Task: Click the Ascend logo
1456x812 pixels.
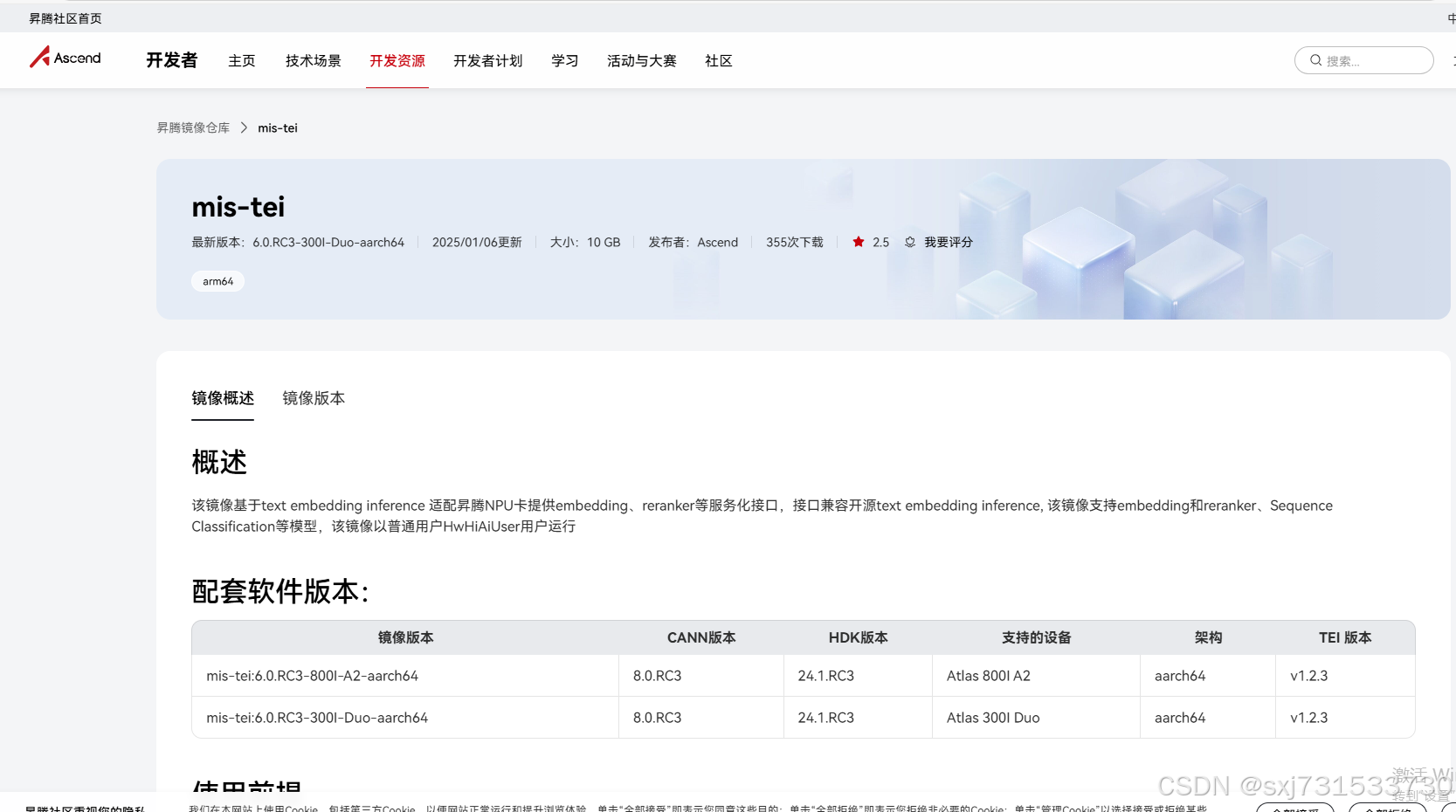Action: [x=66, y=58]
